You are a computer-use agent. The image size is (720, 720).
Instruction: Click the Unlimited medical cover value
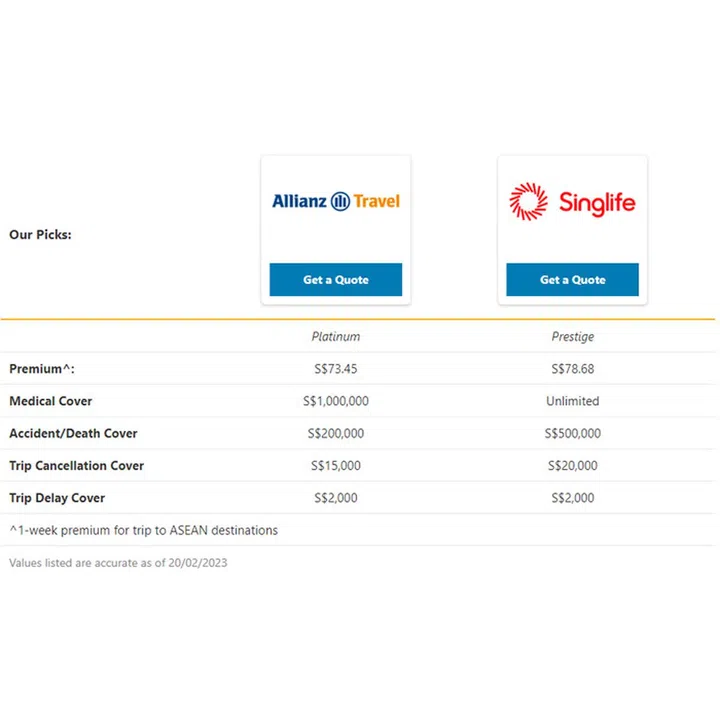pyautogui.click(x=572, y=401)
